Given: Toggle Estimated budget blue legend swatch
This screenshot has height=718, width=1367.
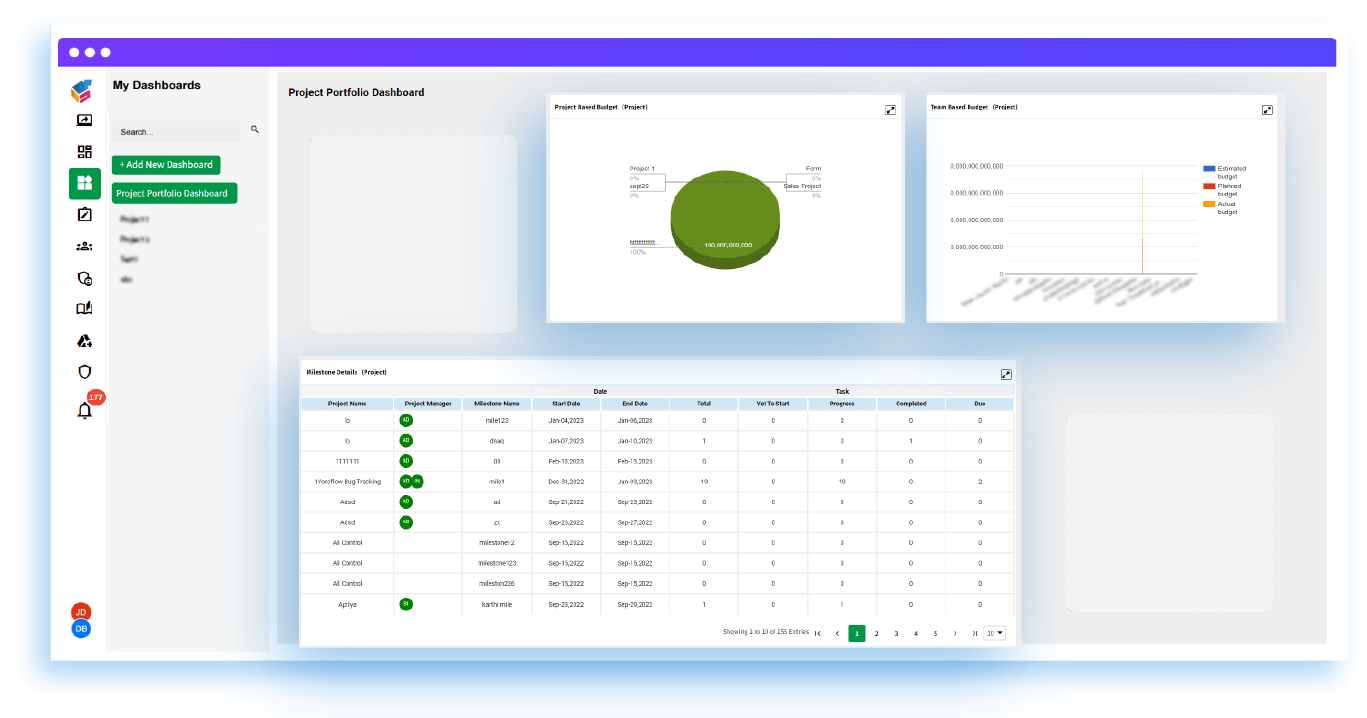Looking at the screenshot, I should coord(1209,168).
